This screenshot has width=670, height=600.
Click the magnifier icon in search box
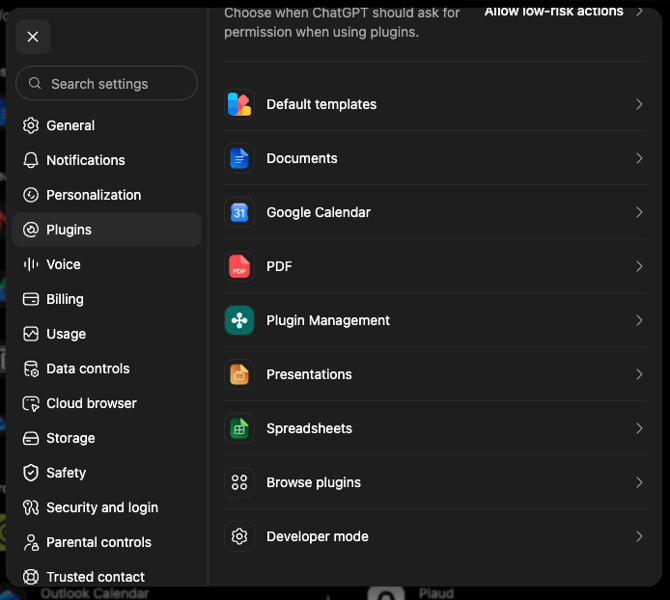click(35, 83)
